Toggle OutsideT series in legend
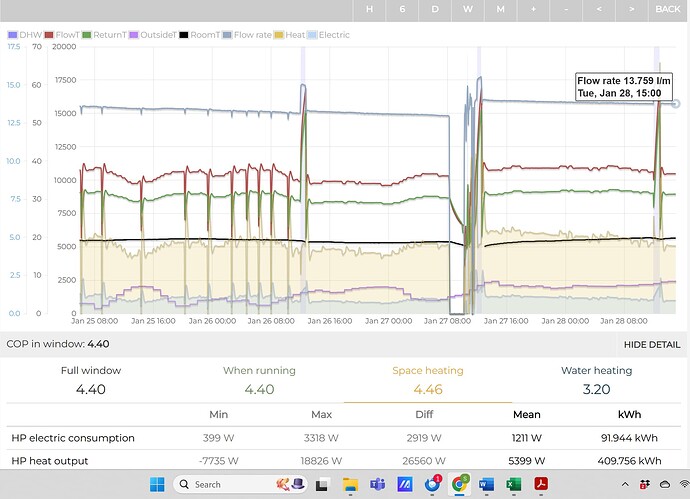 [153, 35]
